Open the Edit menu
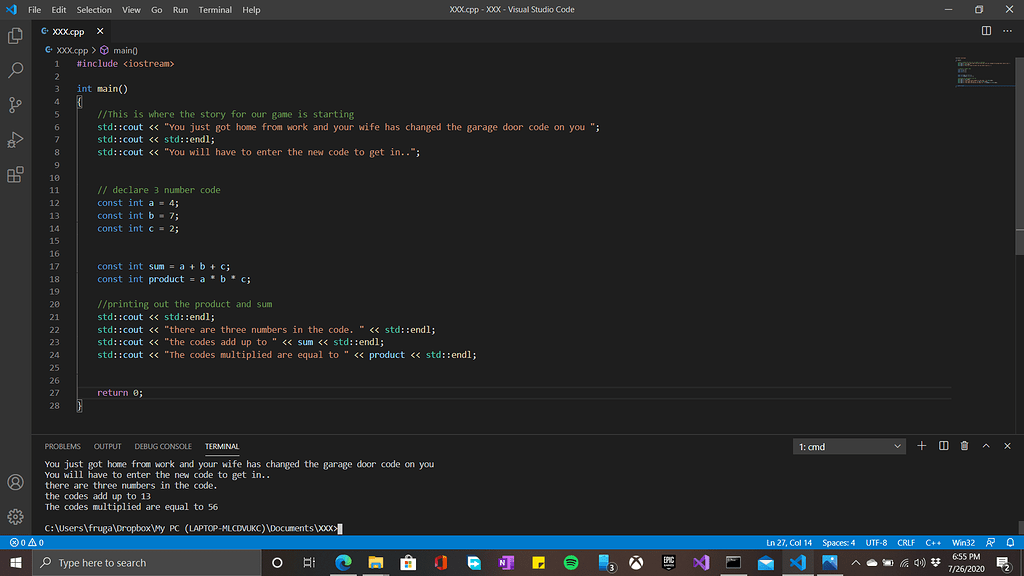 (59, 10)
